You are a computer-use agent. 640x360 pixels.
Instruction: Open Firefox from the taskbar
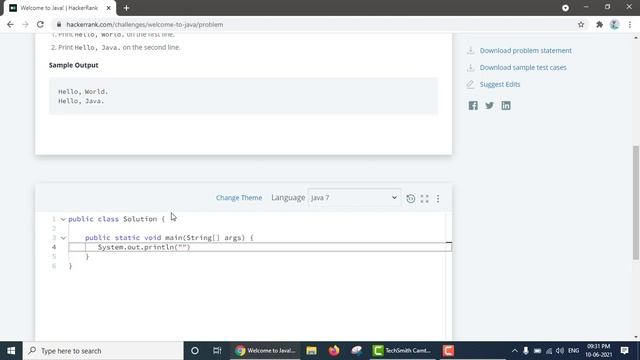pos(334,351)
